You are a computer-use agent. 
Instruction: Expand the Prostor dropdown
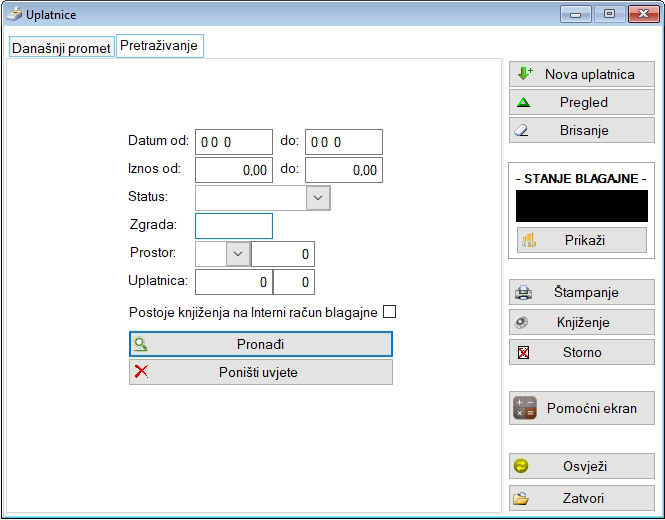[238, 254]
